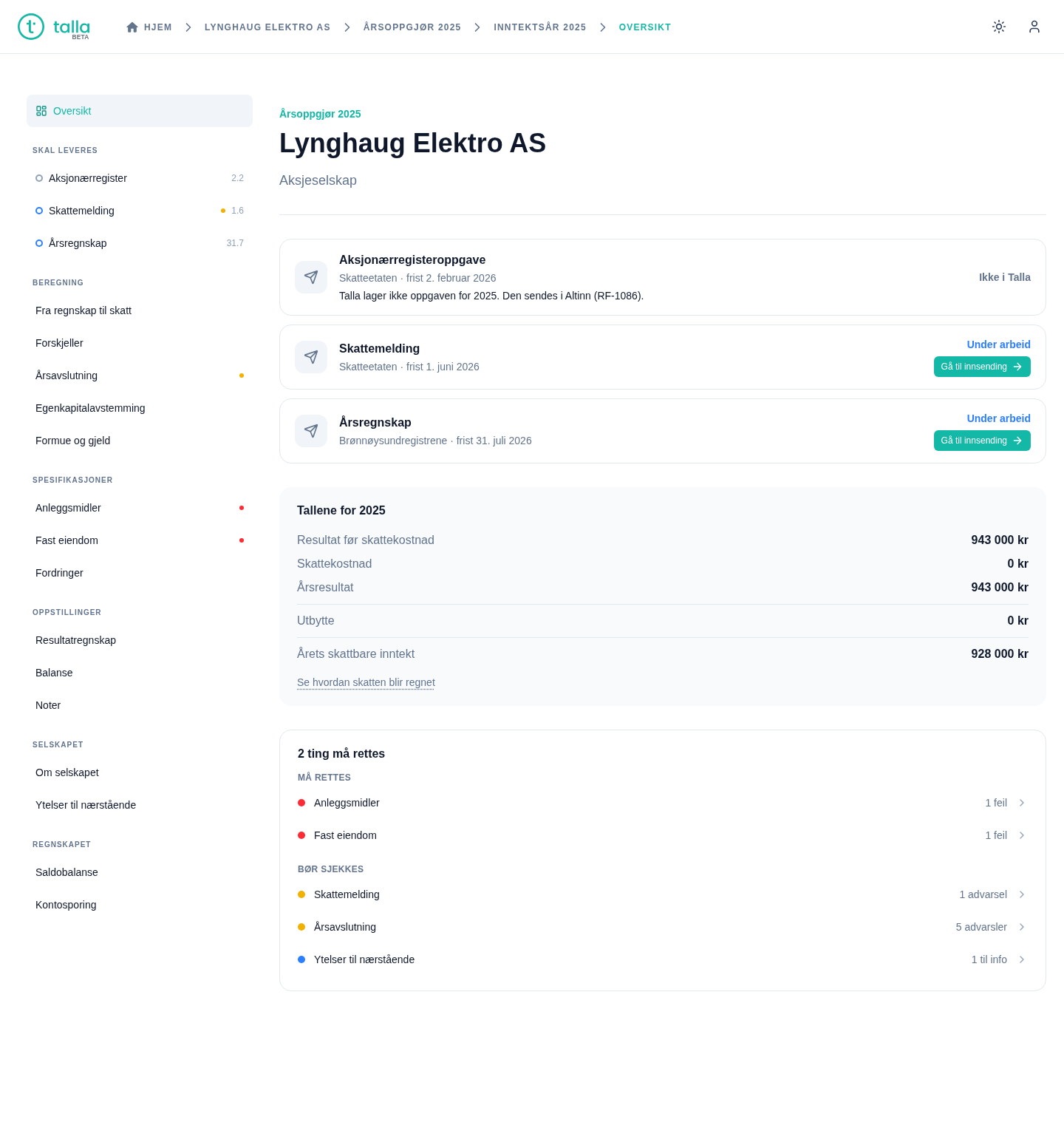
Task: Click the send icon on Årsregnskap card
Action: [311, 431]
